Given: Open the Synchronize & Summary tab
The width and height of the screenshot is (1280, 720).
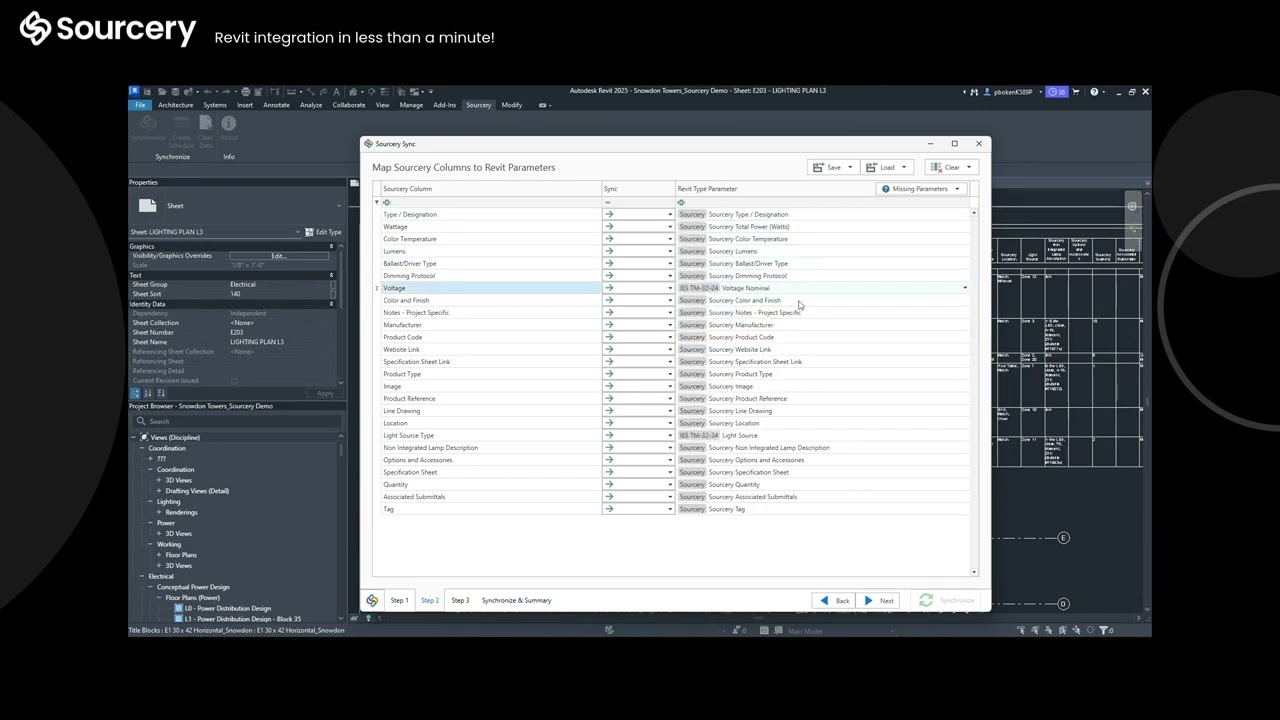Looking at the screenshot, I should click(516, 600).
